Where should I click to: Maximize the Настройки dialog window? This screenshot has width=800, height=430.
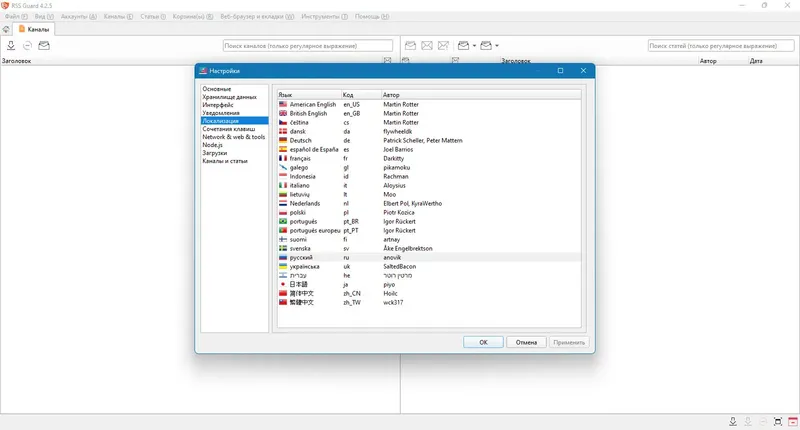tap(560, 70)
